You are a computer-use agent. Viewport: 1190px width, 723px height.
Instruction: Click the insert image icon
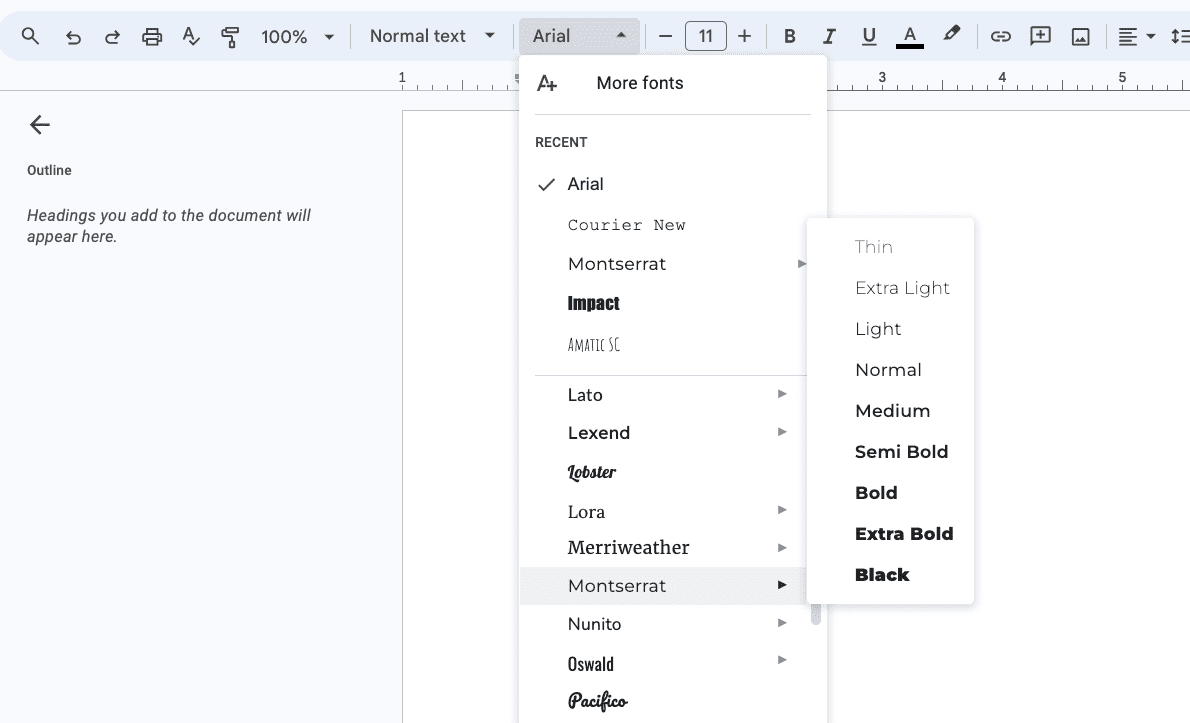1080,37
